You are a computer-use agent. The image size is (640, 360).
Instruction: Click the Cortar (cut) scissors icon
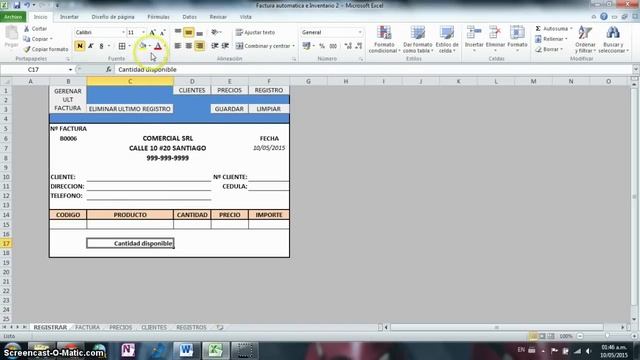(x=27, y=29)
